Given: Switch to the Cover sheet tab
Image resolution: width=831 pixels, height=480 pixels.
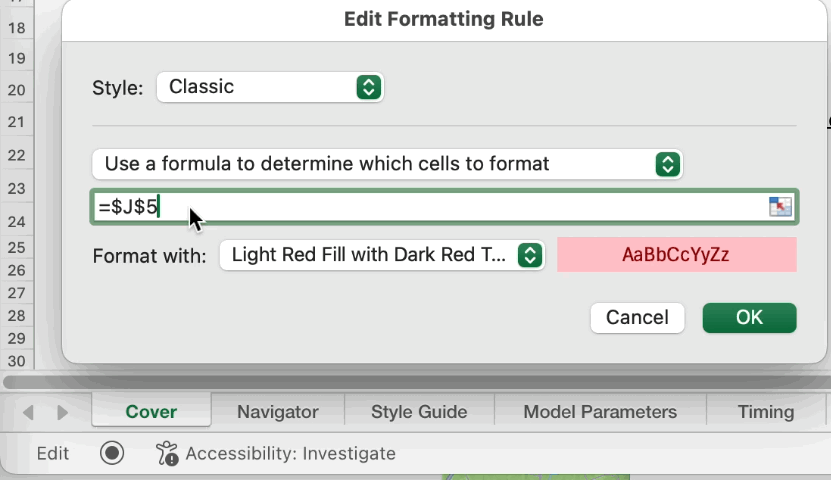Looking at the screenshot, I should click(x=151, y=411).
